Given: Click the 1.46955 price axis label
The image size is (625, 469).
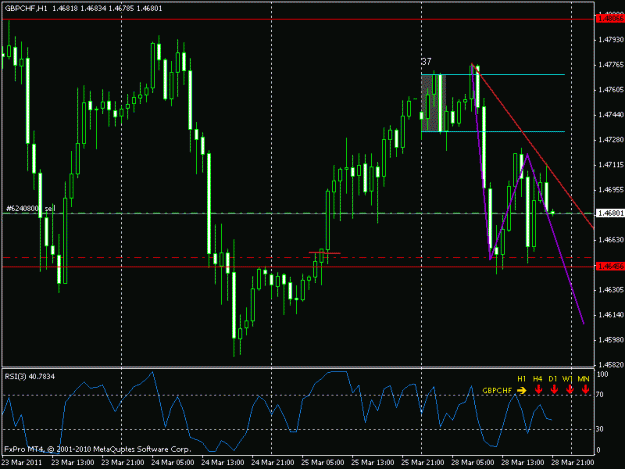Looking at the screenshot, I should point(611,190).
